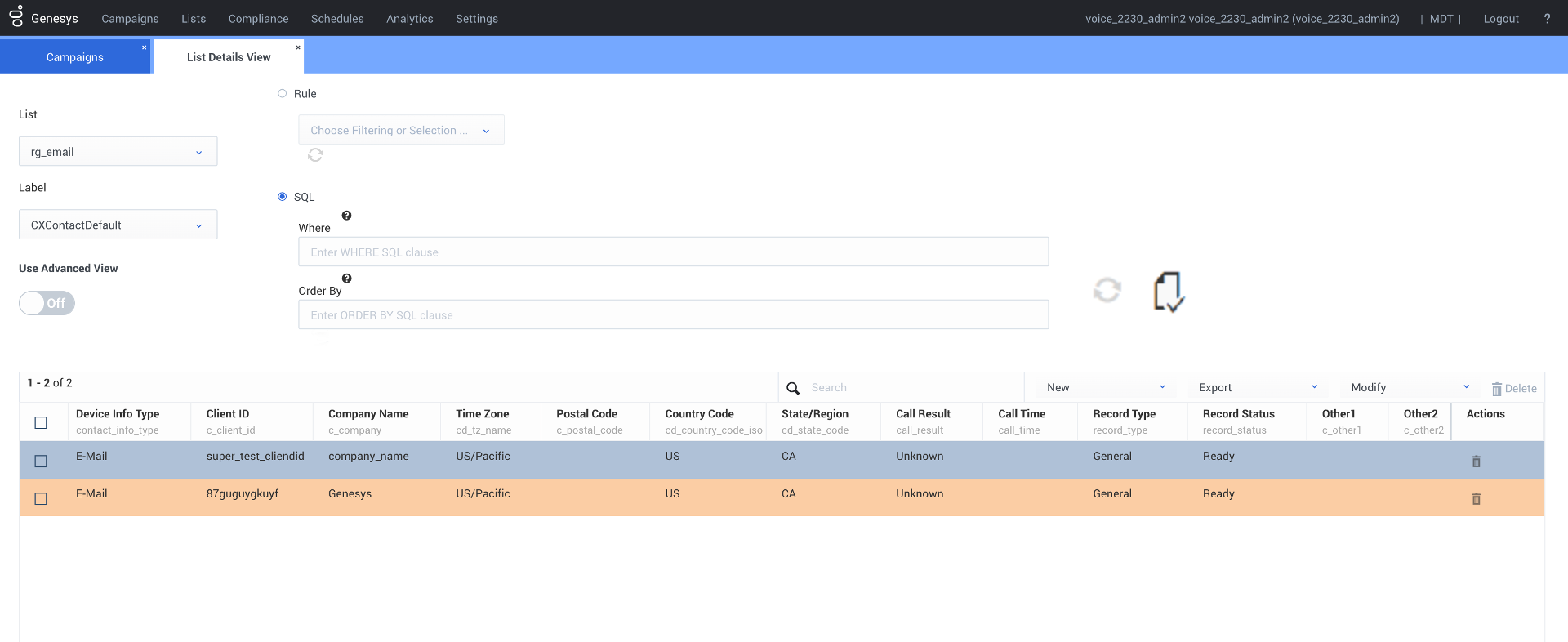Open the Analytics menu
1568x642 pixels.
(409, 19)
